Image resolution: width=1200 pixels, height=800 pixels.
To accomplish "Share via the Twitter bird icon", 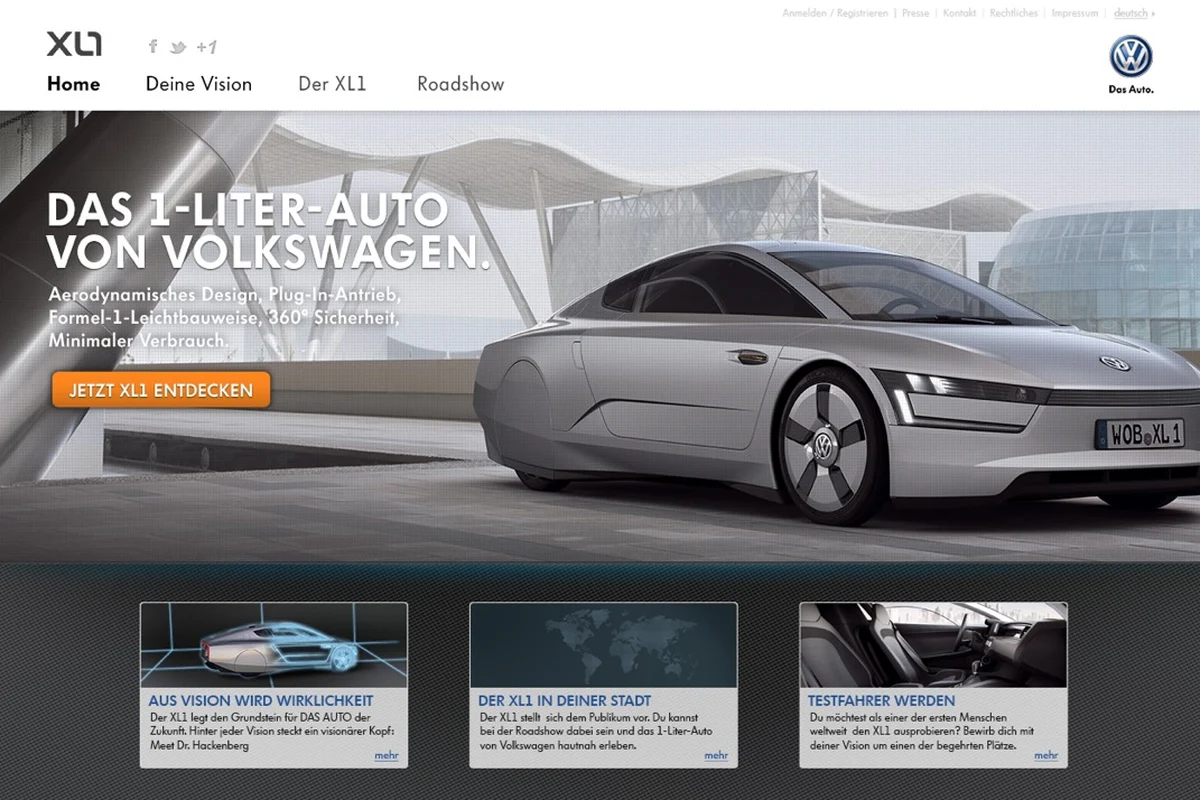I will (178, 47).
